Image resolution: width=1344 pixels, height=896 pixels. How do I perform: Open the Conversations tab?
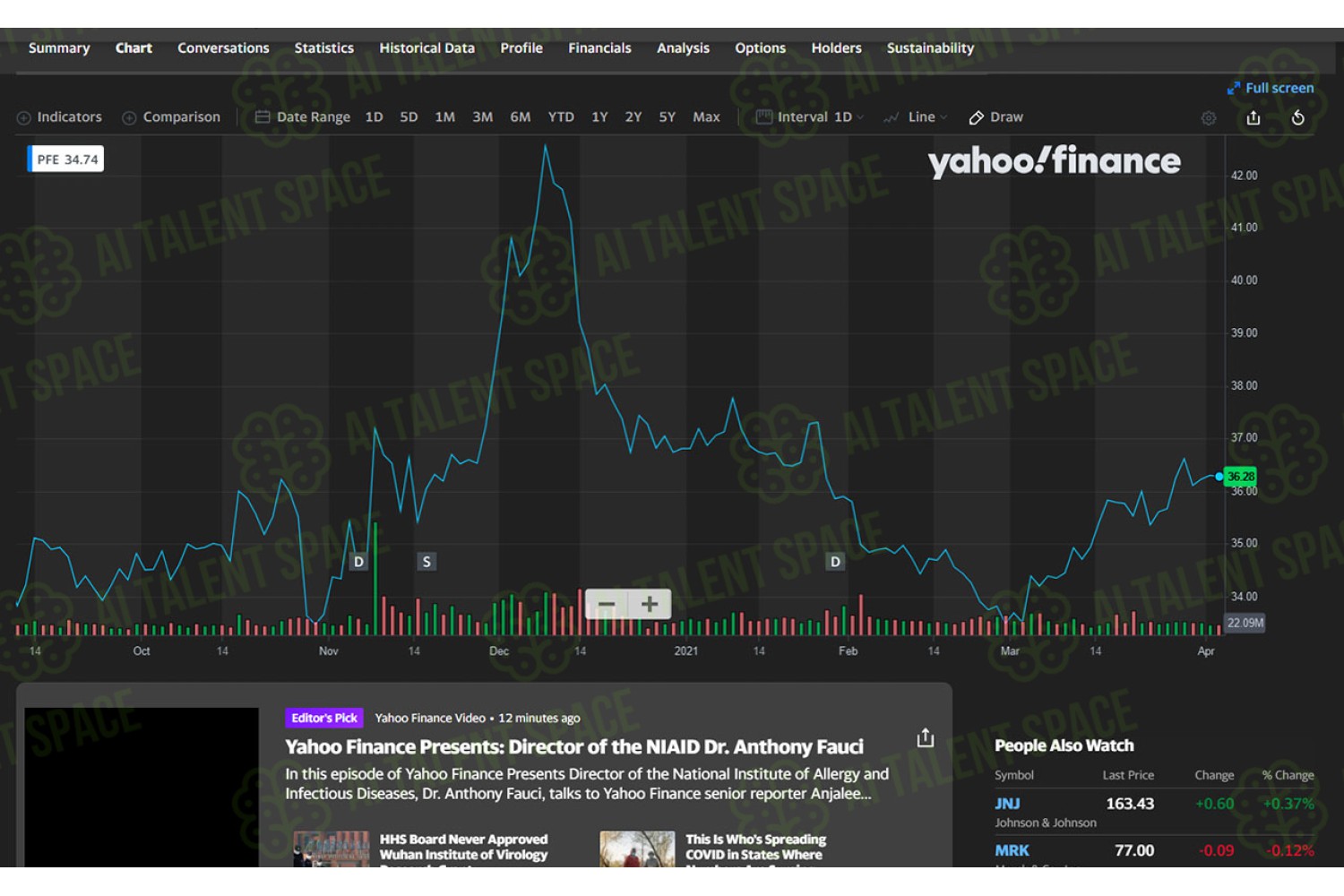click(x=223, y=48)
